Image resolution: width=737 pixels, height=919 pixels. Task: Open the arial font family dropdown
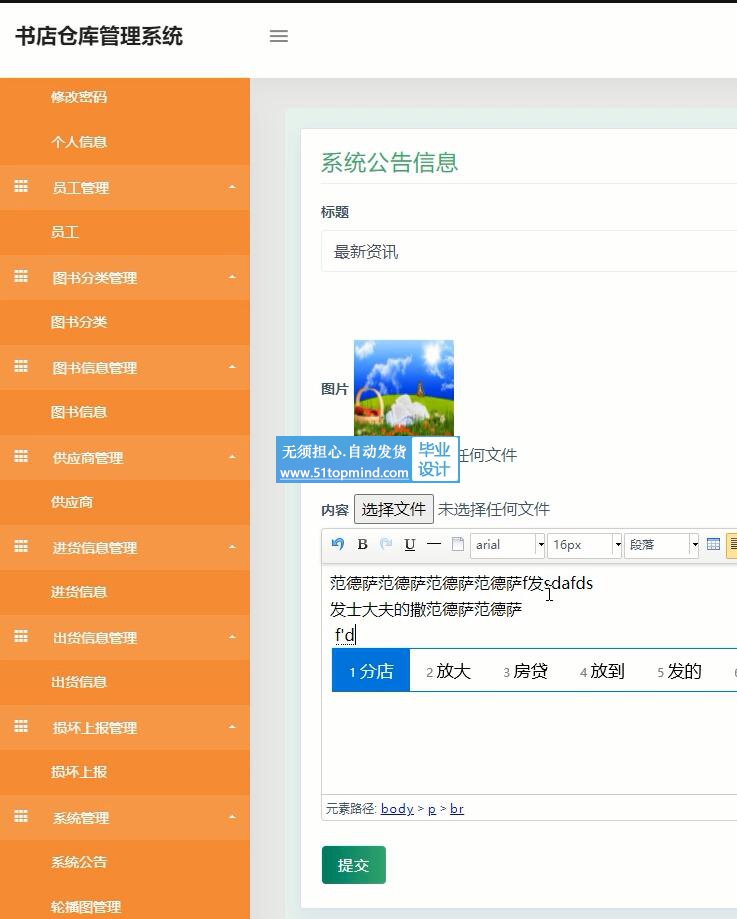coord(508,545)
